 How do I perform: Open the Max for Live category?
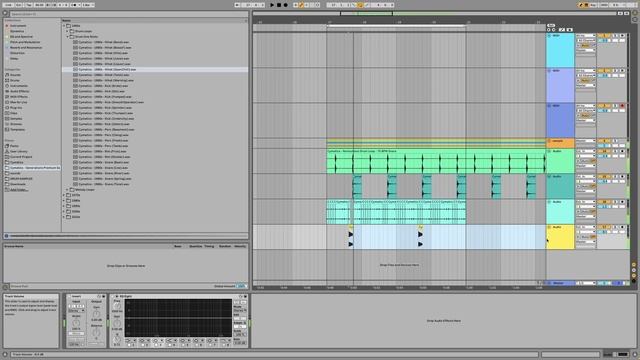coord(18,102)
